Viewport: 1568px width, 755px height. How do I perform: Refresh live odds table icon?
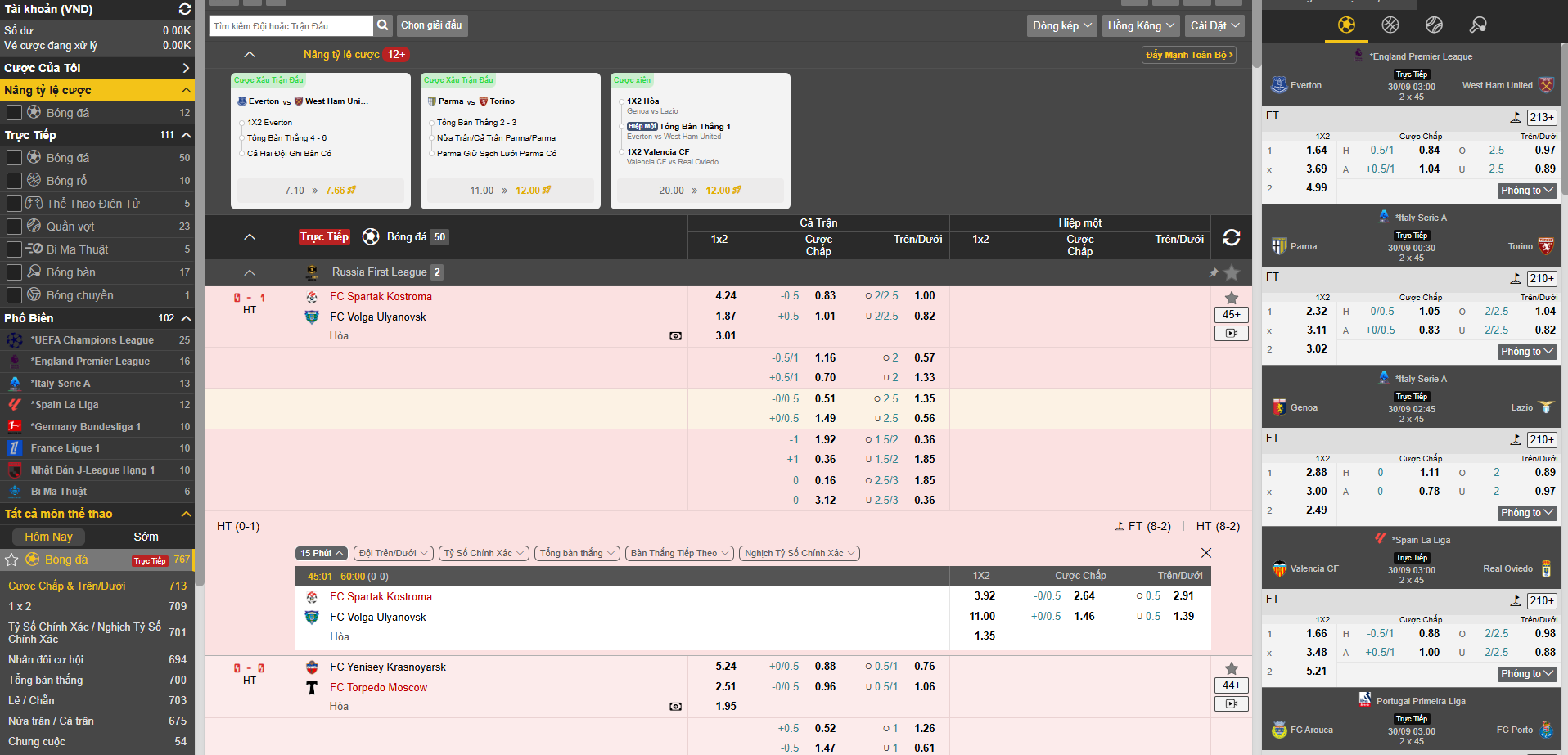pos(1231,237)
